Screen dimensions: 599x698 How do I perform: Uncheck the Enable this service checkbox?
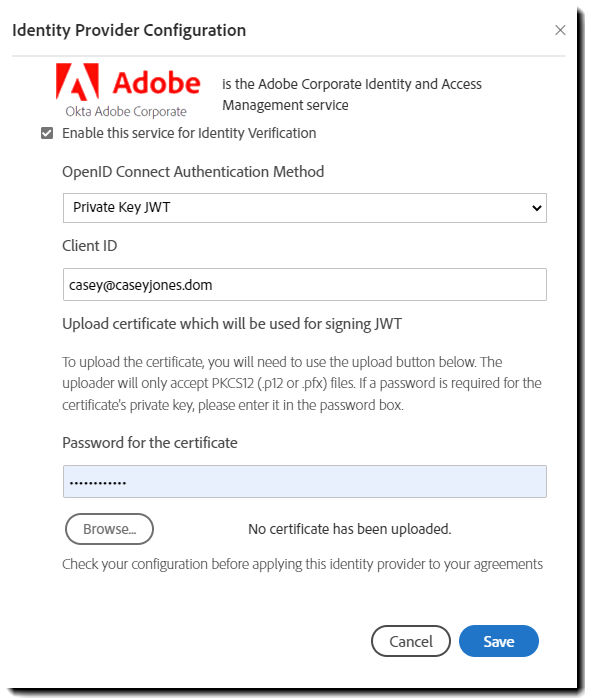click(47, 133)
